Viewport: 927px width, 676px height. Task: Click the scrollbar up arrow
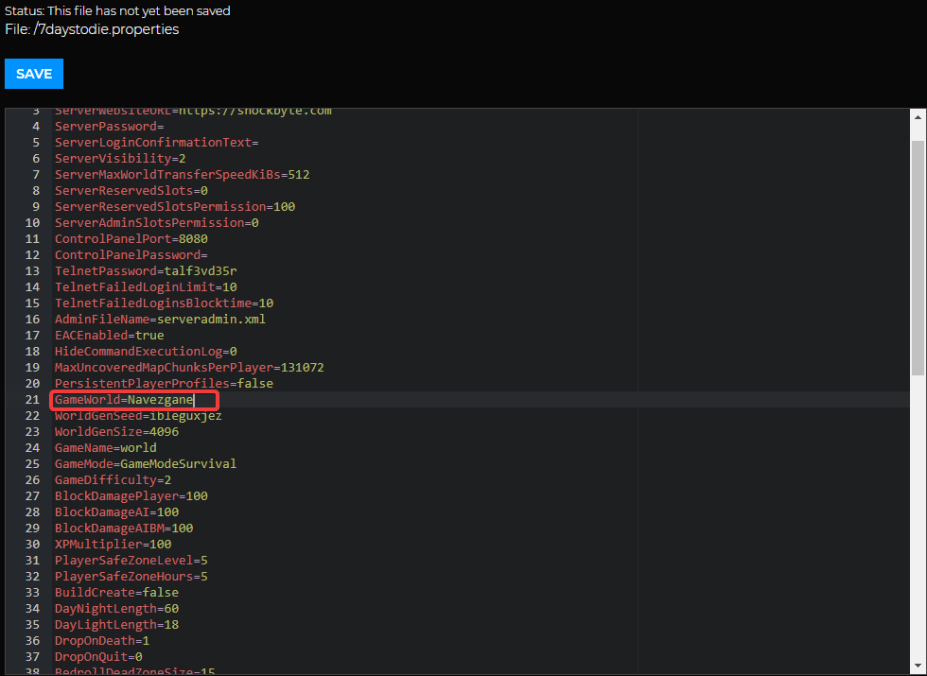(x=918, y=117)
